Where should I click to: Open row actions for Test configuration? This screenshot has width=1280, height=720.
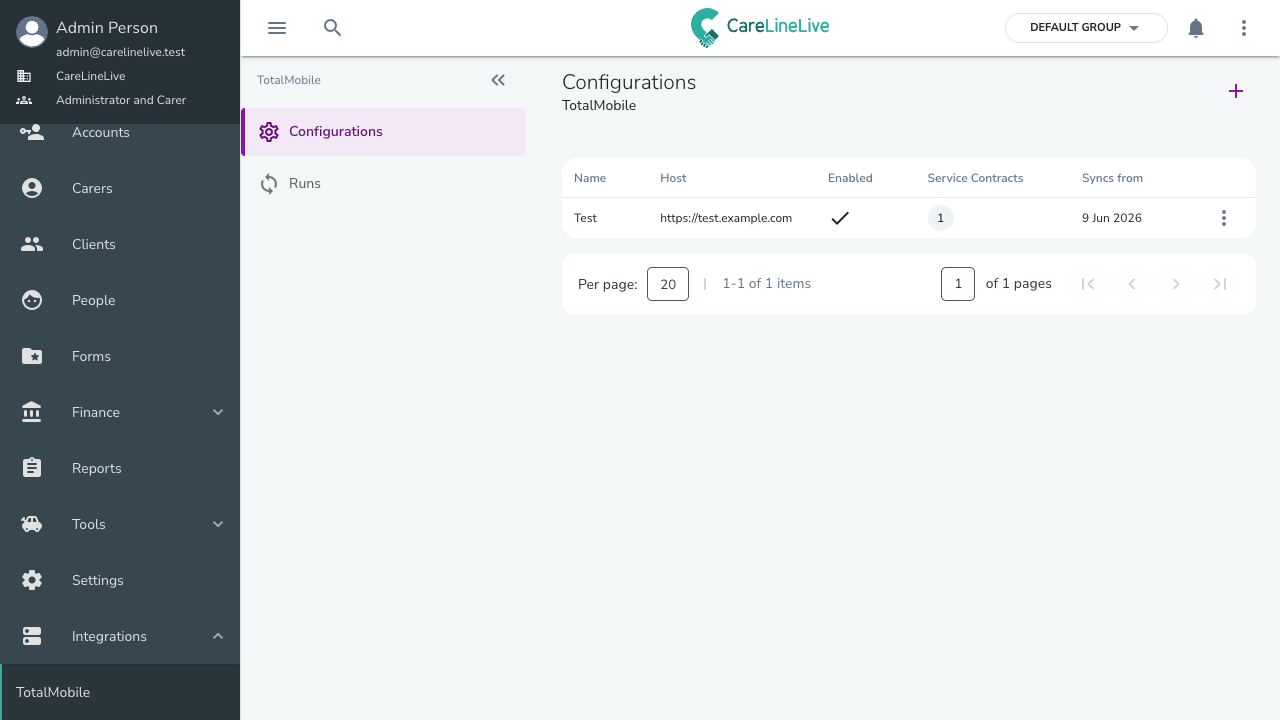1224,218
